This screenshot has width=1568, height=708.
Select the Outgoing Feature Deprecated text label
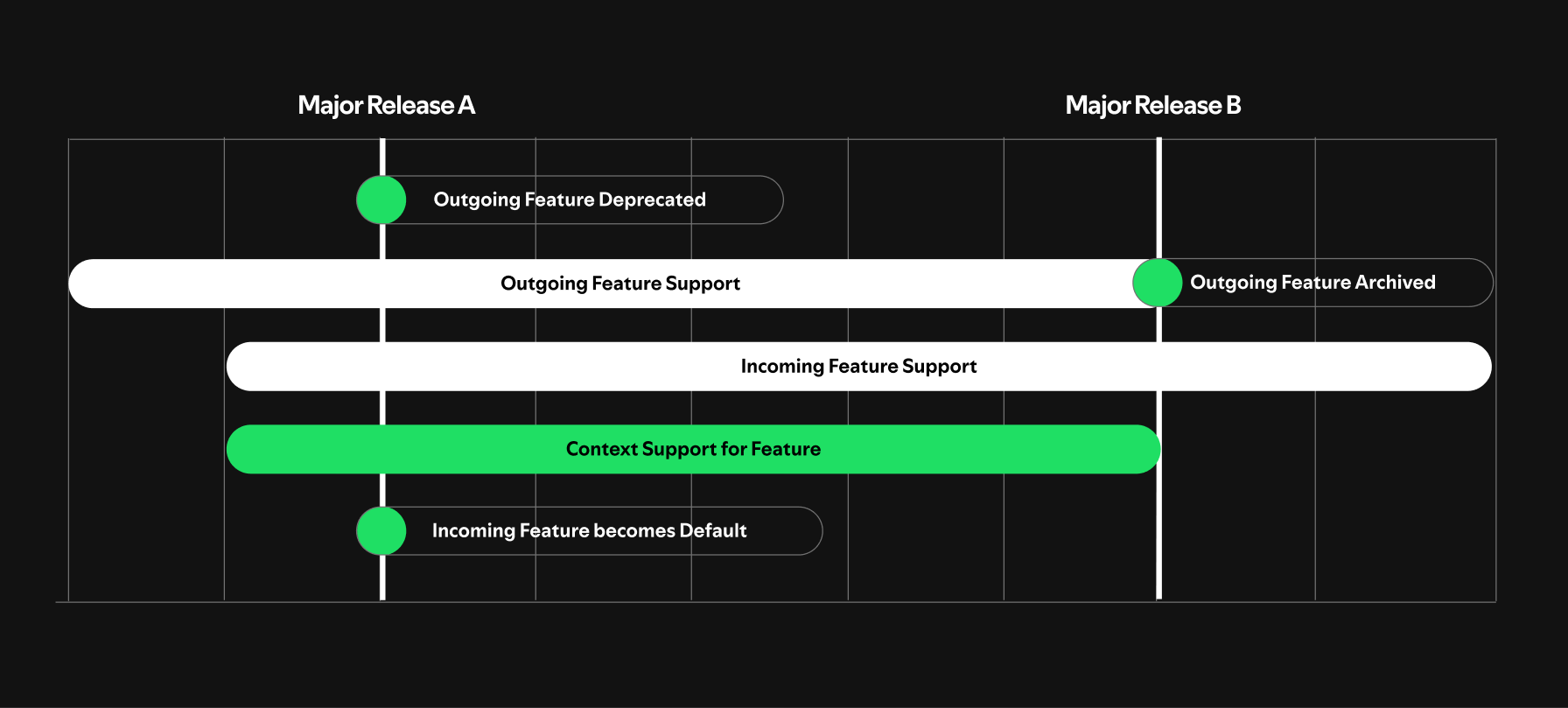(x=570, y=200)
